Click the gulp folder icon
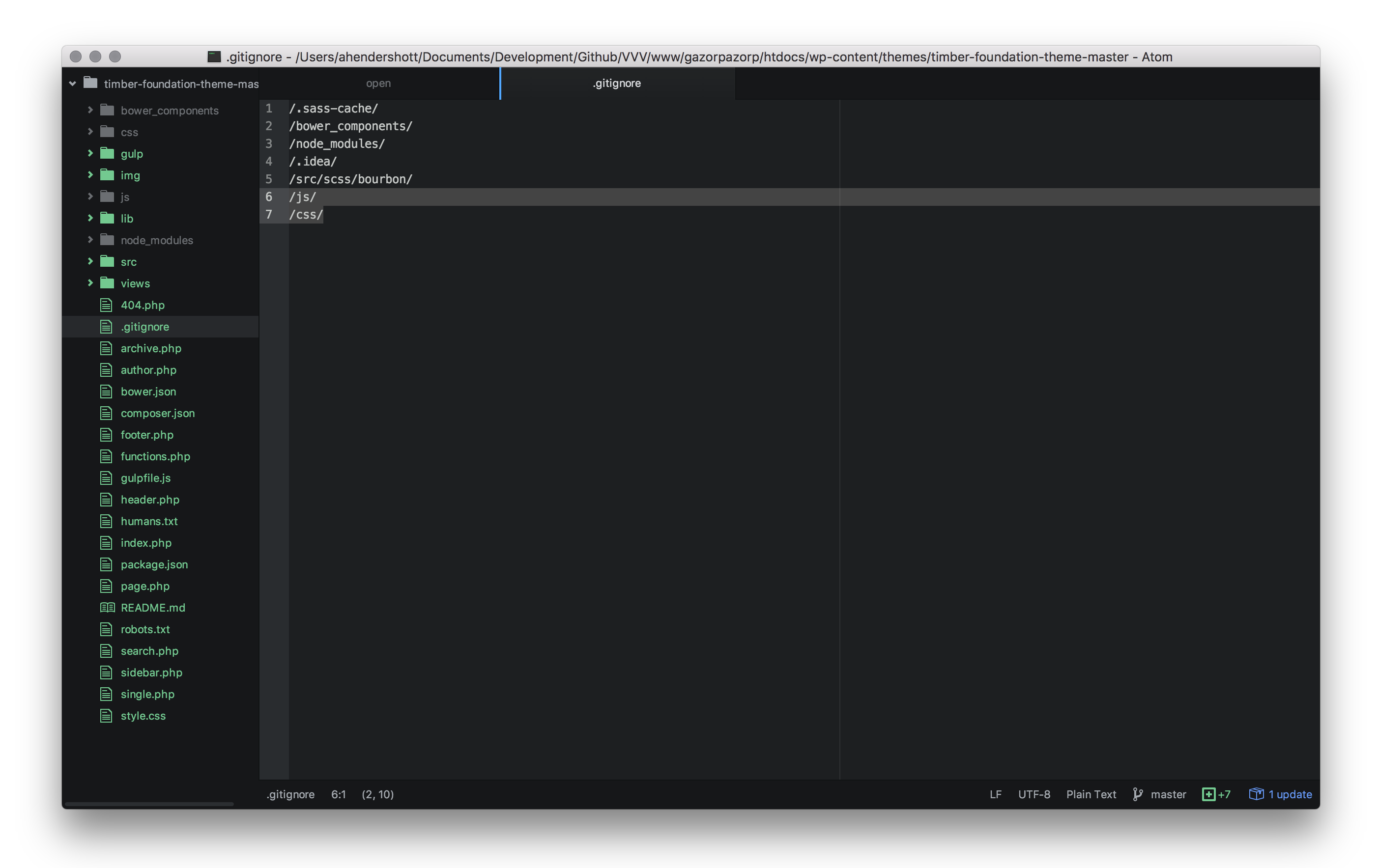This screenshot has width=1378, height=868. pos(107,153)
